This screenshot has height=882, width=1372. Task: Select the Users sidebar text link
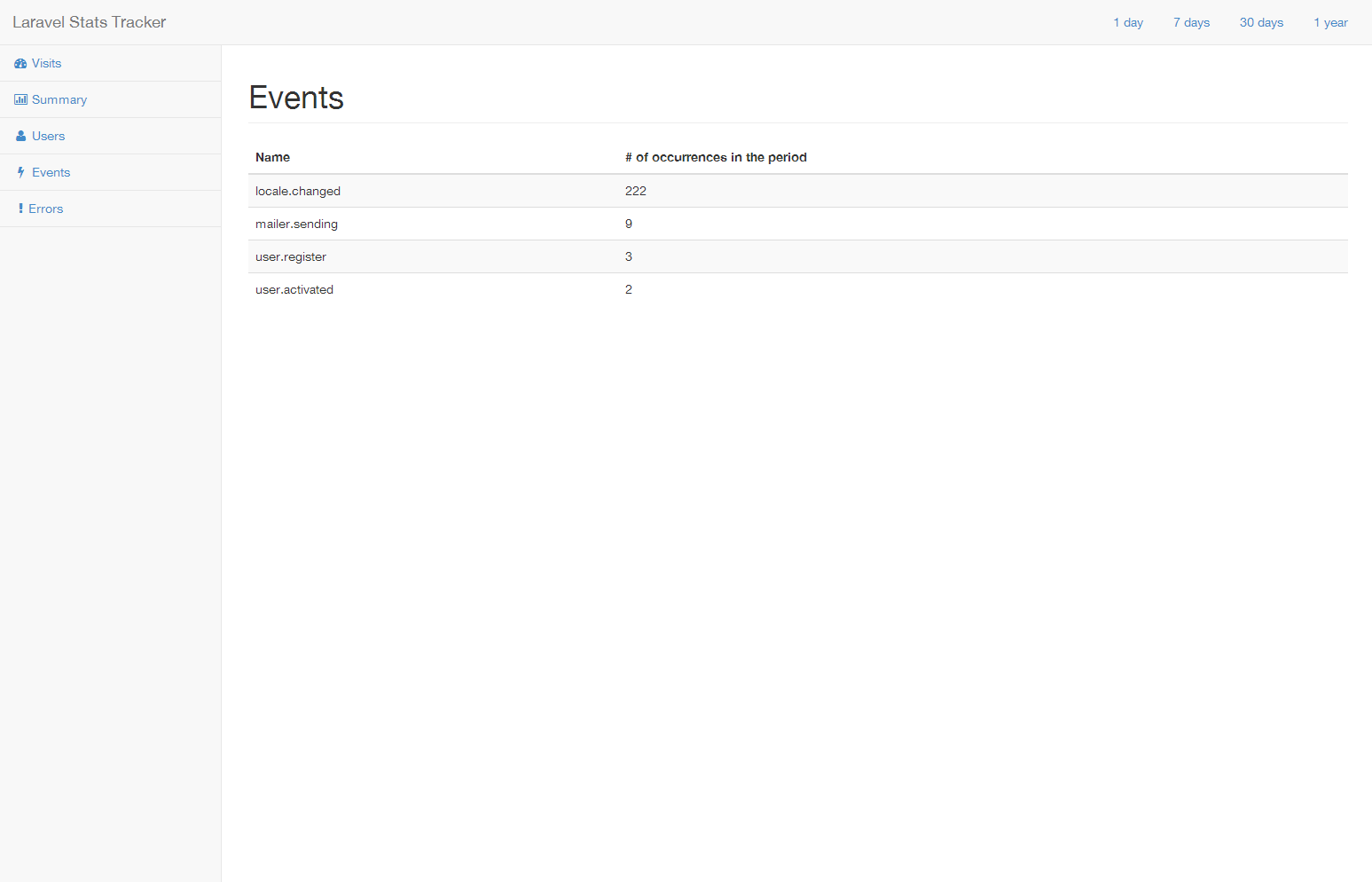(x=49, y=137)
